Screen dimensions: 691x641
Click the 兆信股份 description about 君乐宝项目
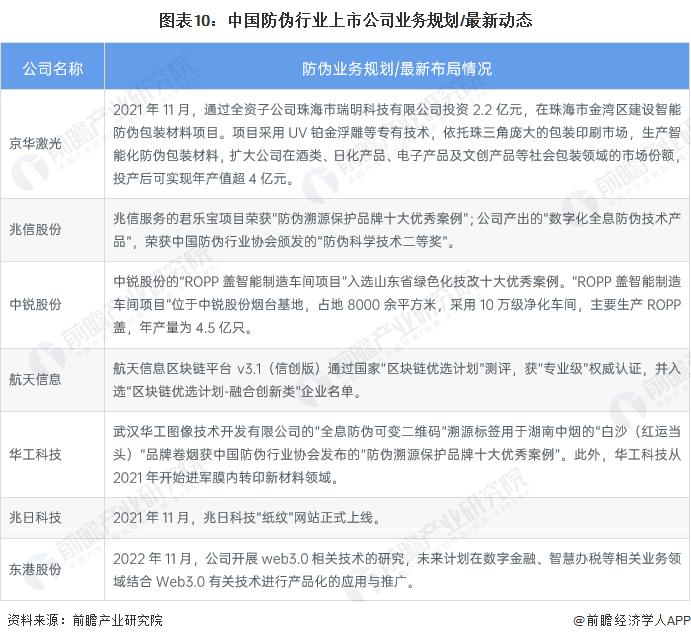[397, 230]
